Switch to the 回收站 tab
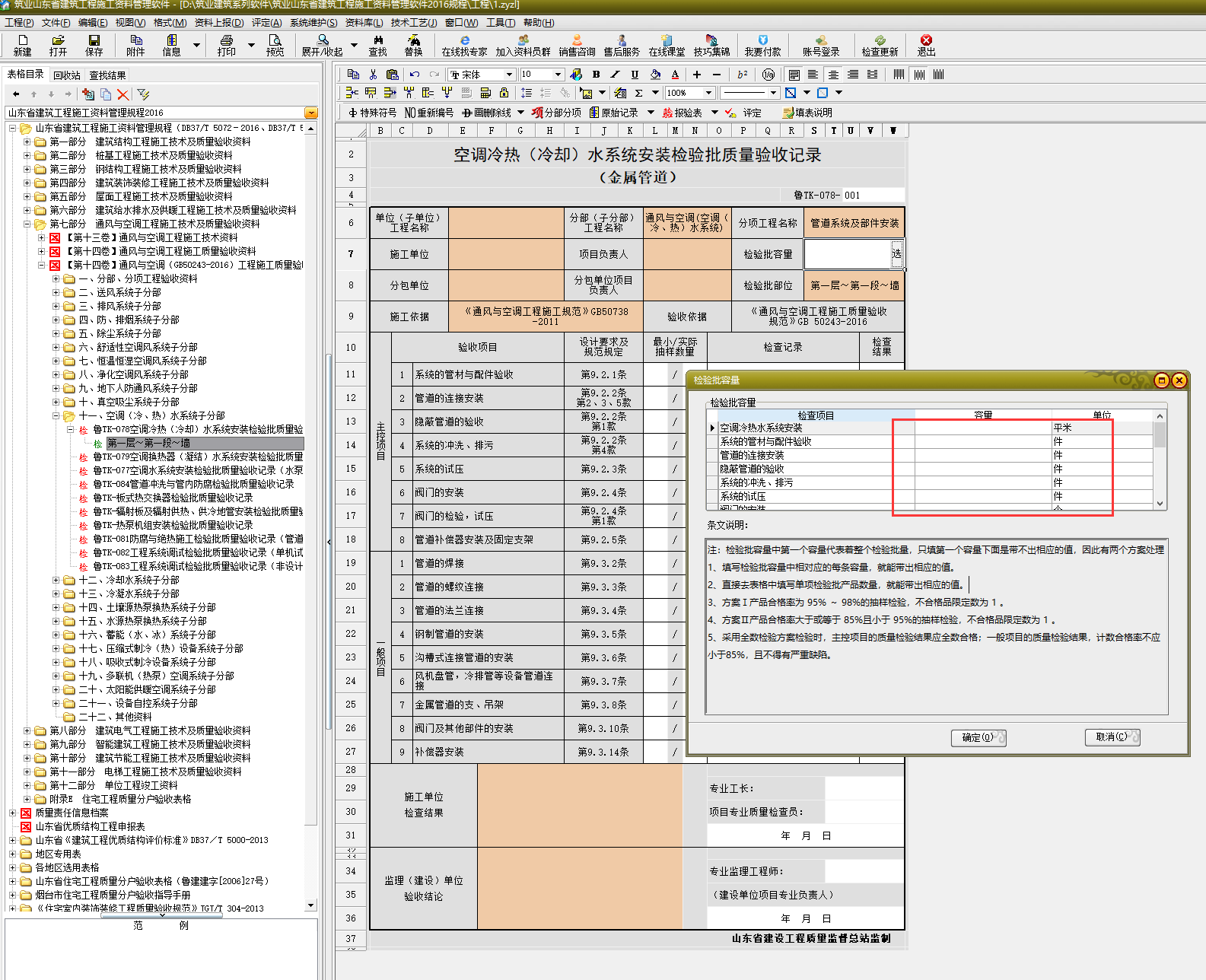The image size is (1206, 980). tap(67, 75)
